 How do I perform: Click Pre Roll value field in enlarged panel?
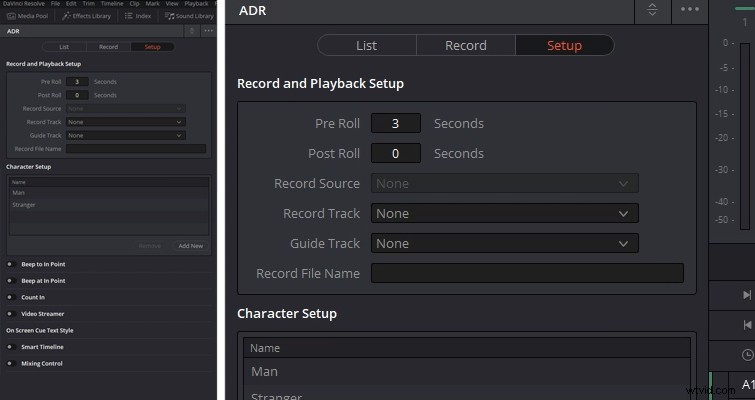(x=396, y=123)
